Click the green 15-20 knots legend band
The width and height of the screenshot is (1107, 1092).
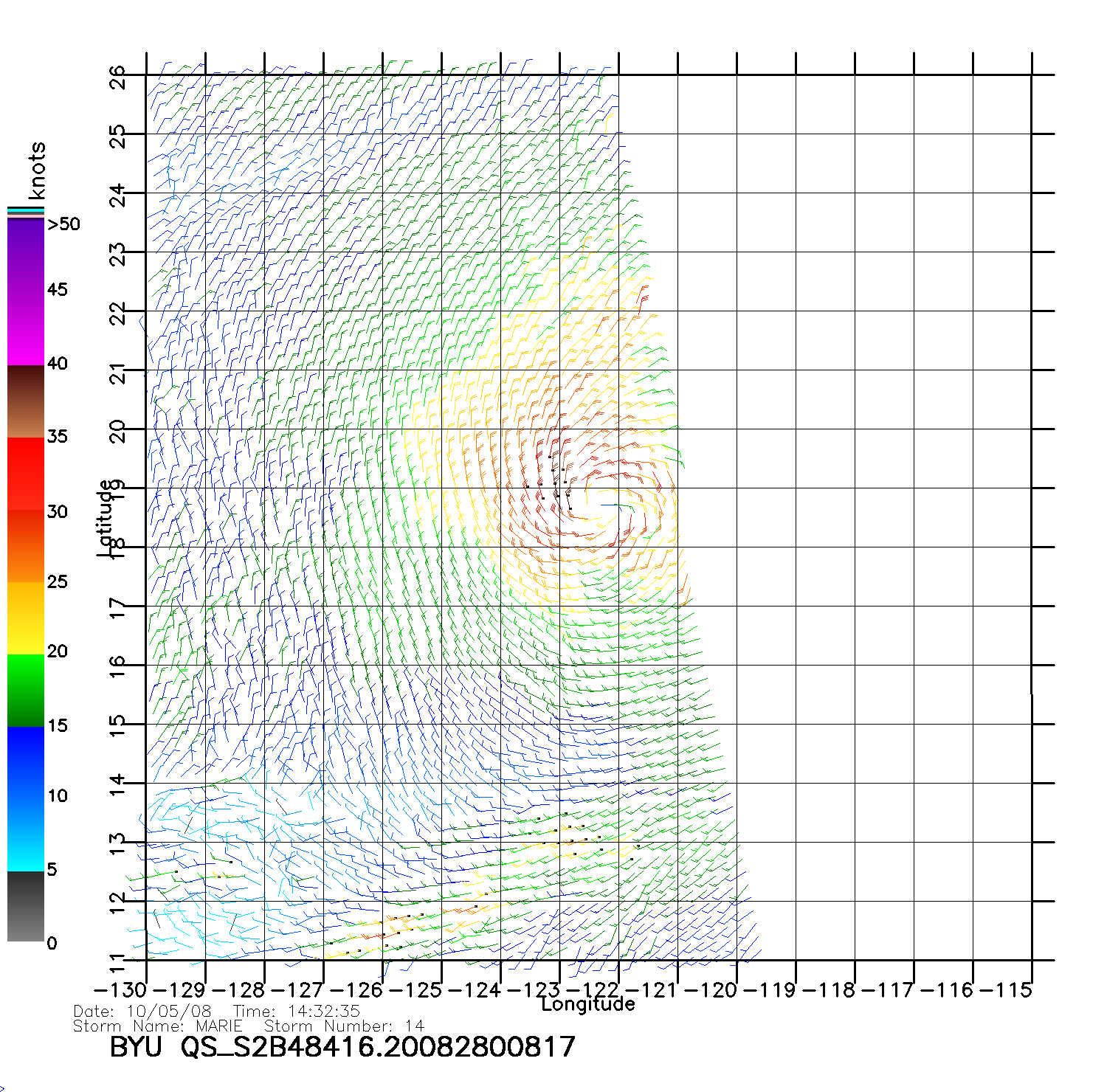pos(26,690)
